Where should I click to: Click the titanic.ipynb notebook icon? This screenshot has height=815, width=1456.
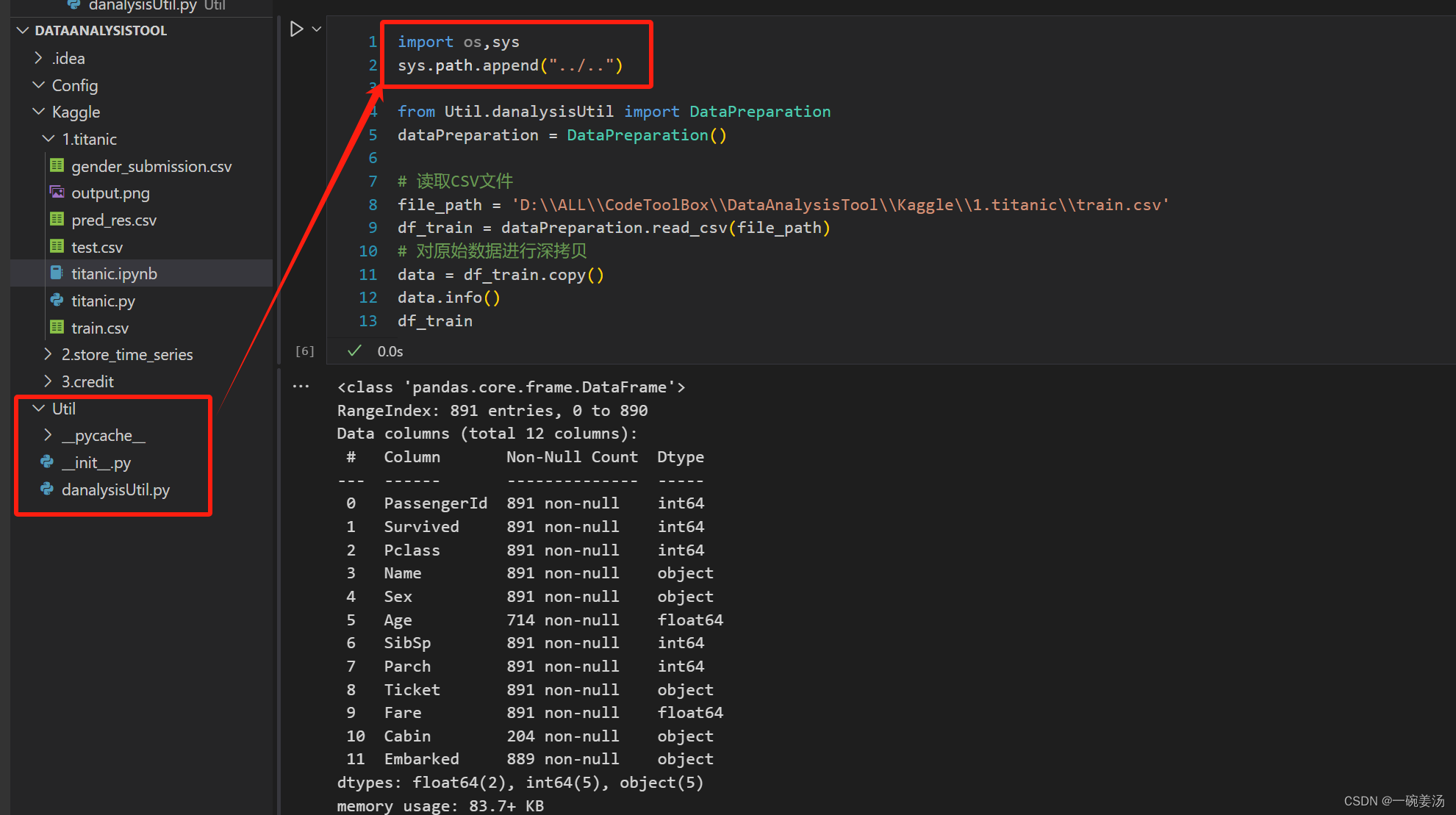pos(57,273)
